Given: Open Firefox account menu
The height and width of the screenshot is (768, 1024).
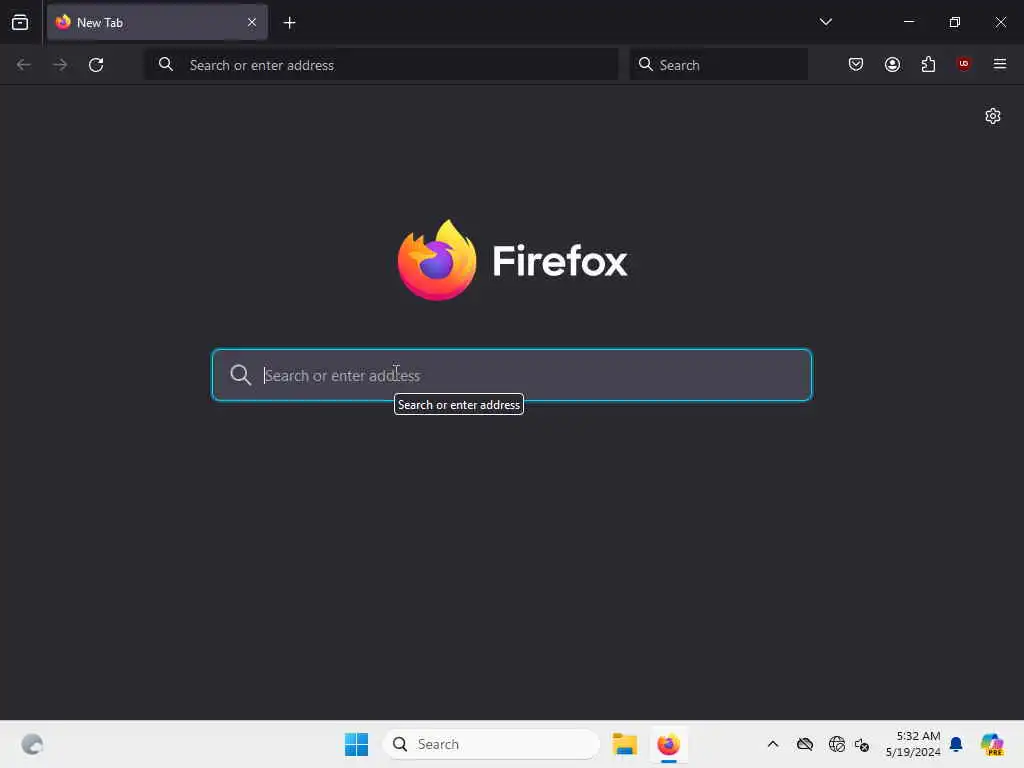Looking at the screenshot, I should (x=892, y=64).
